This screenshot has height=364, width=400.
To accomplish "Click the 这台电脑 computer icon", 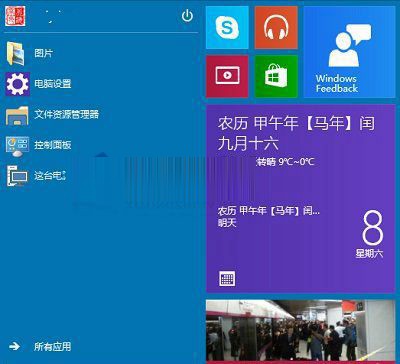I will pyautogui.click(x=17, y=176).
